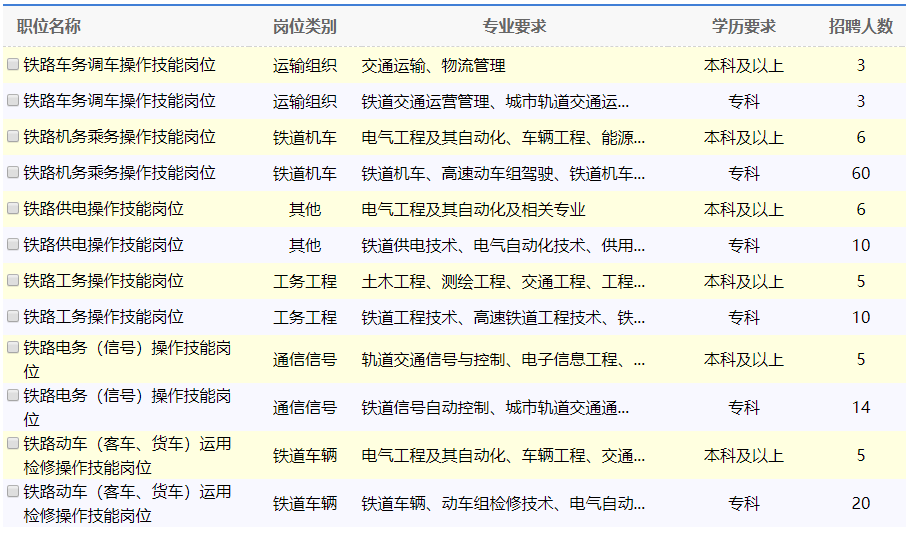This screenshot has height=536, width=906.
Task: Select checkbox for 铁路供电 position recruiting 10 people
Action: coord(13,244)
